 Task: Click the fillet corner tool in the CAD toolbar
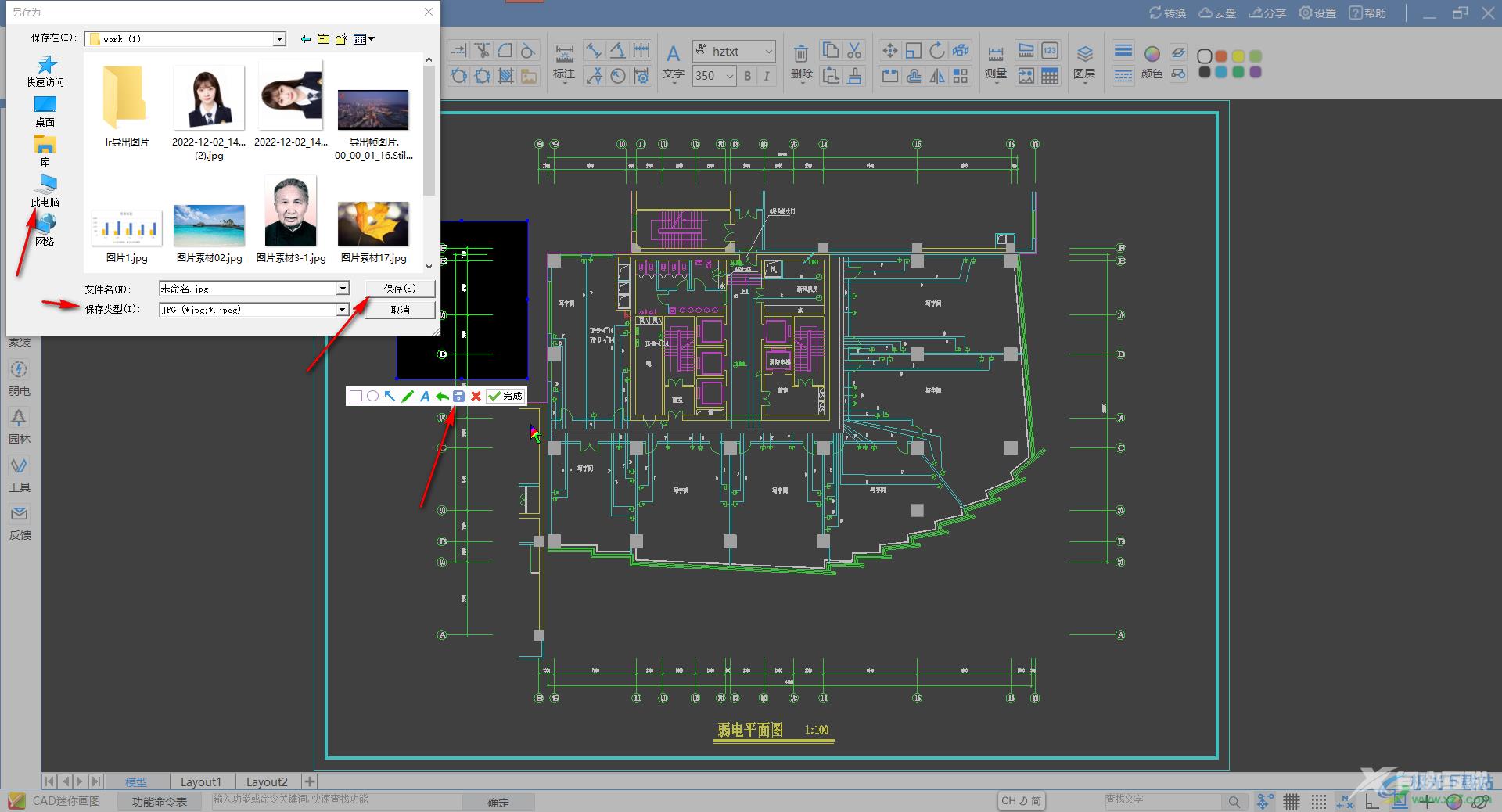505,51
